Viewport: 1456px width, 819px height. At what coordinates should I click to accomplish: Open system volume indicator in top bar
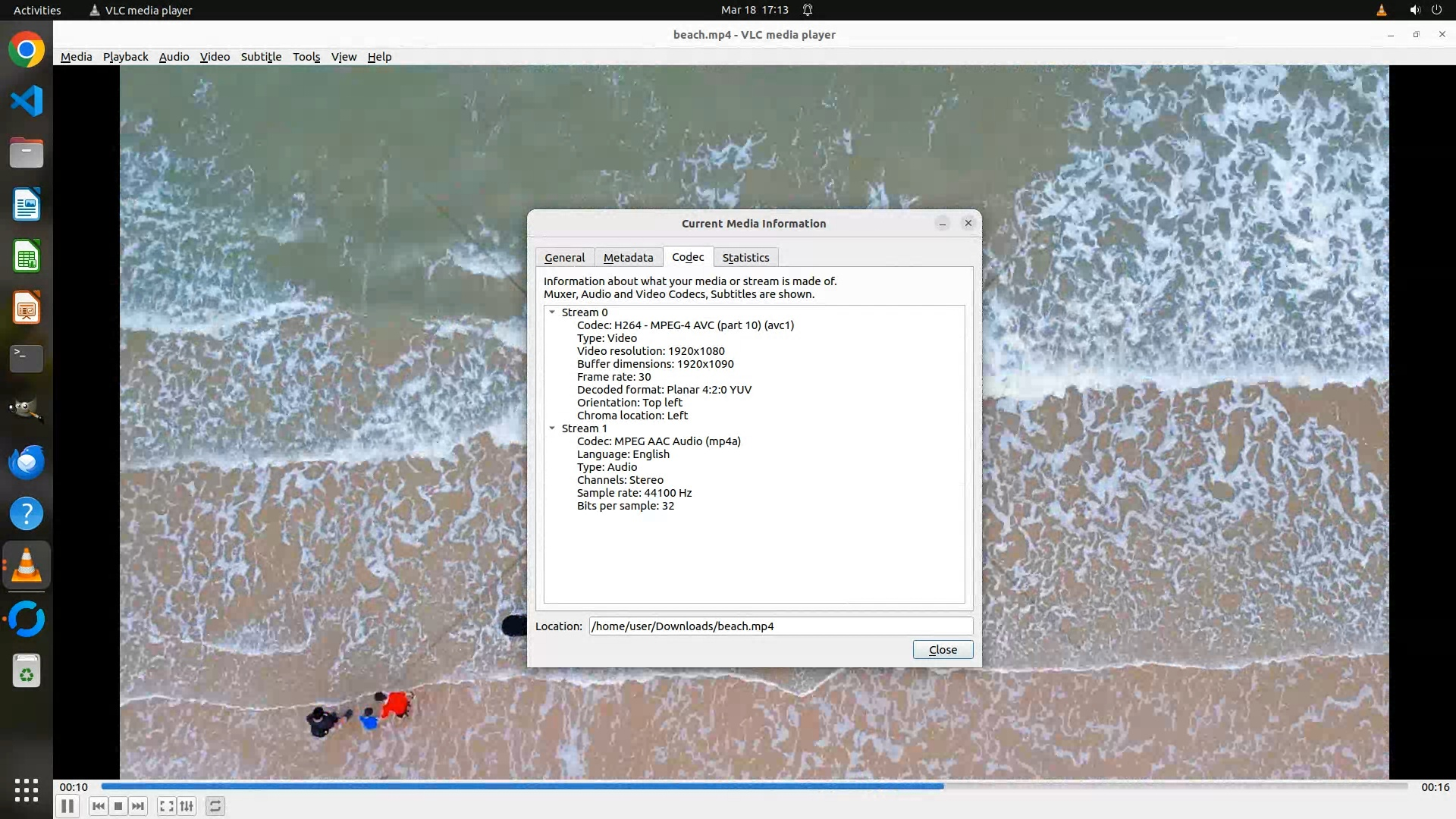click(1414, 10)
